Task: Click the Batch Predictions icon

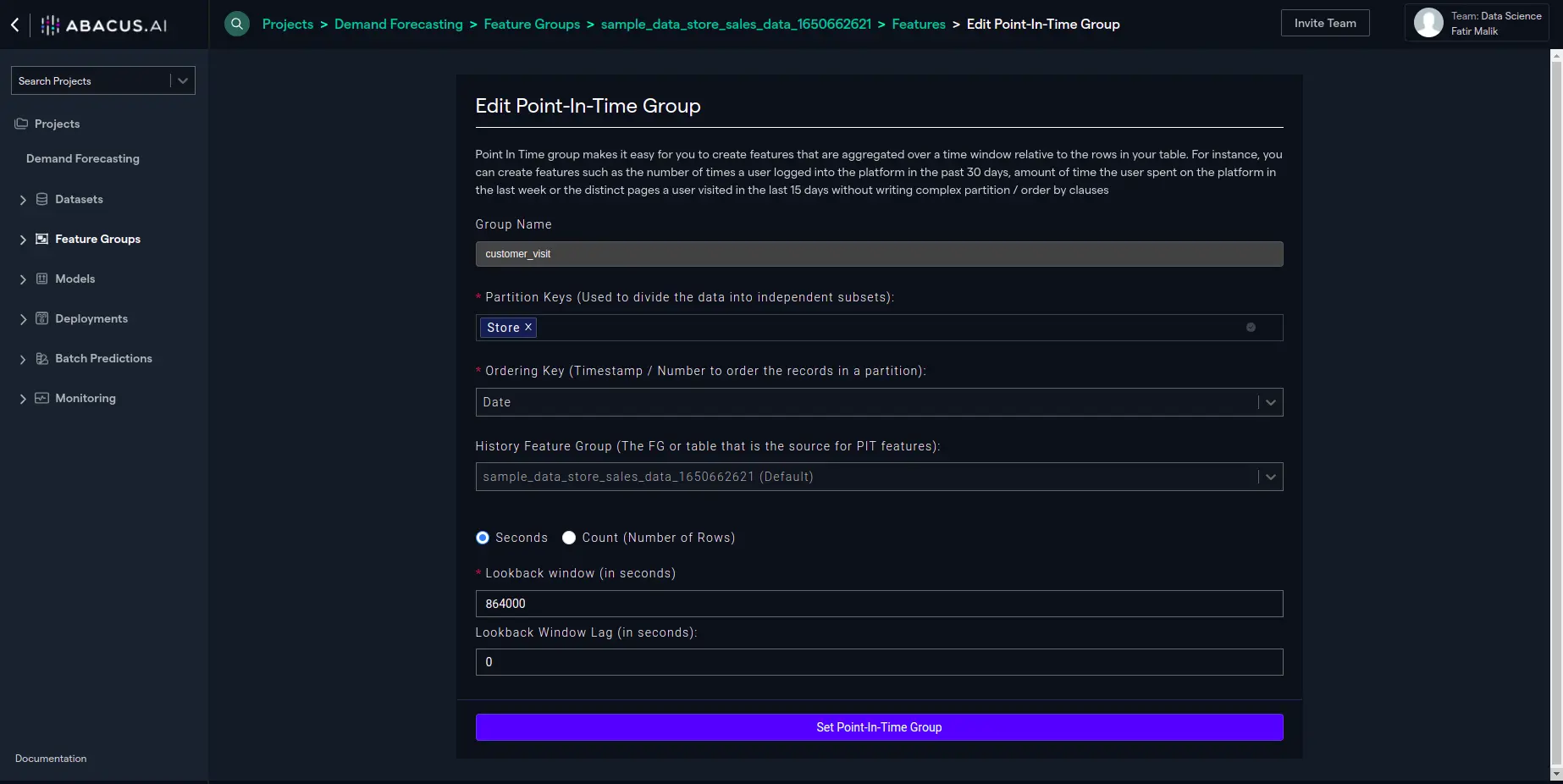Action: (42, 358)
